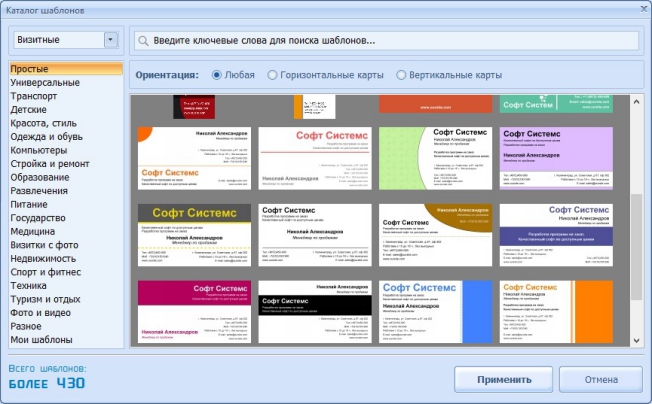Choose the green dotted curve template
This screenshot has width=652, height=404.
[435, 158]
